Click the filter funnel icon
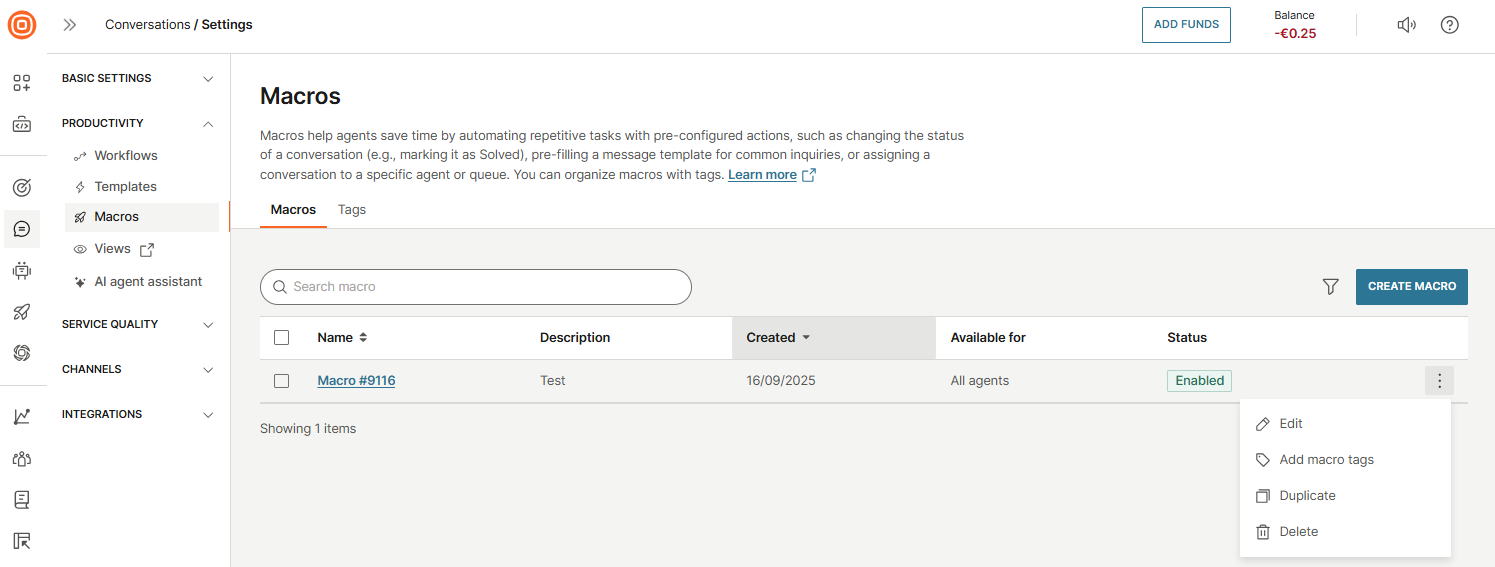The height and width of the screenshot is (567, 1495). pos(1330,287)
